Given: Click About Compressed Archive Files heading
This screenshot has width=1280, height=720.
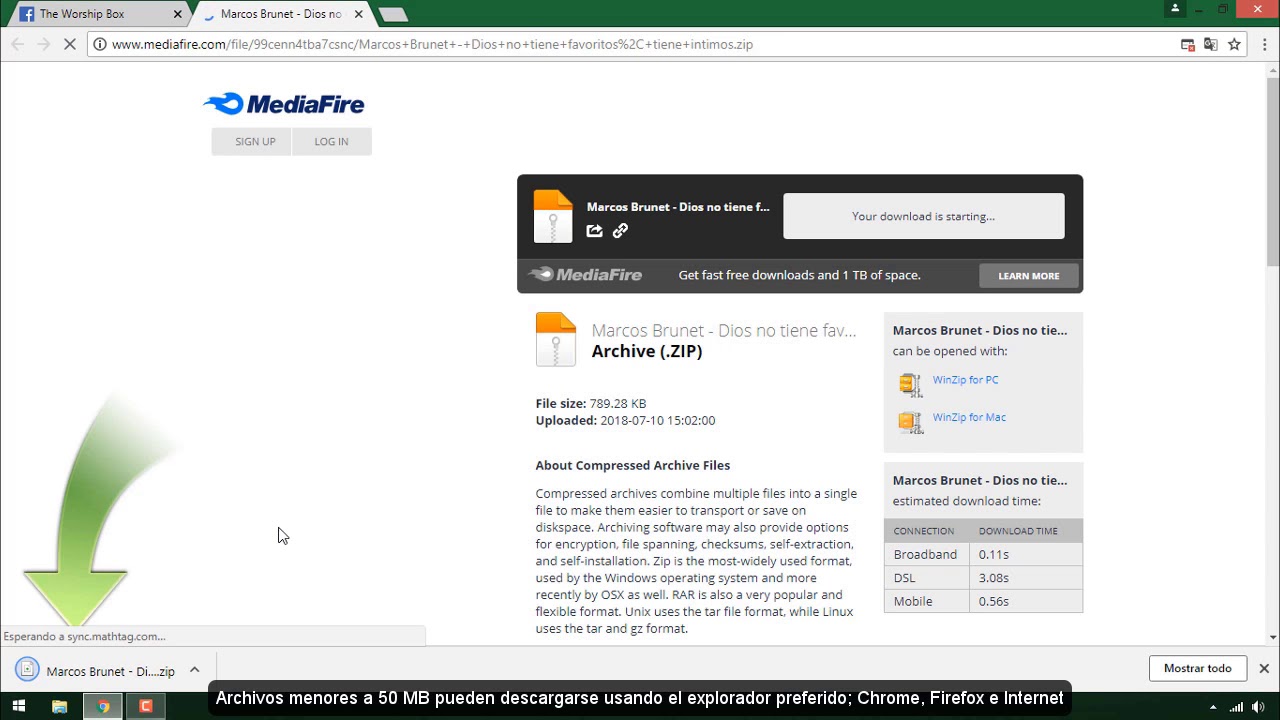Looking at the screenshot, I should point(633,465).
